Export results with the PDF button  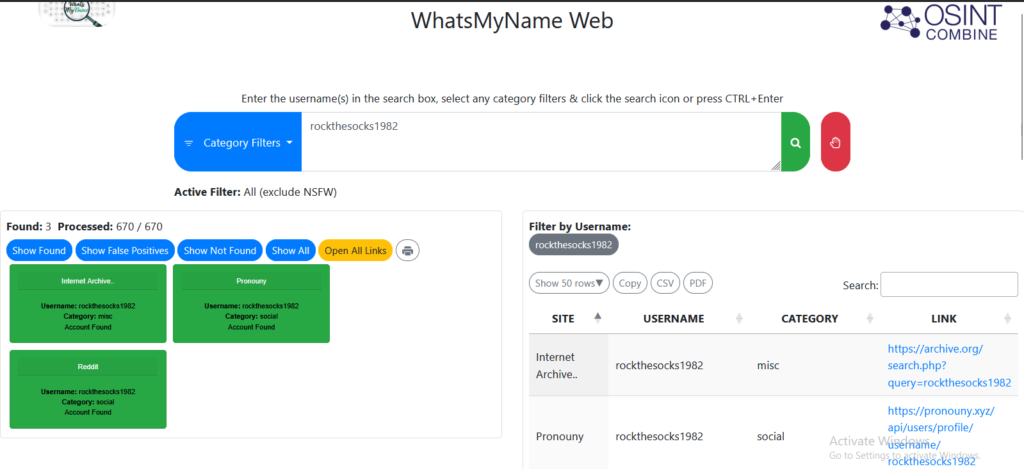coord(697,283)
